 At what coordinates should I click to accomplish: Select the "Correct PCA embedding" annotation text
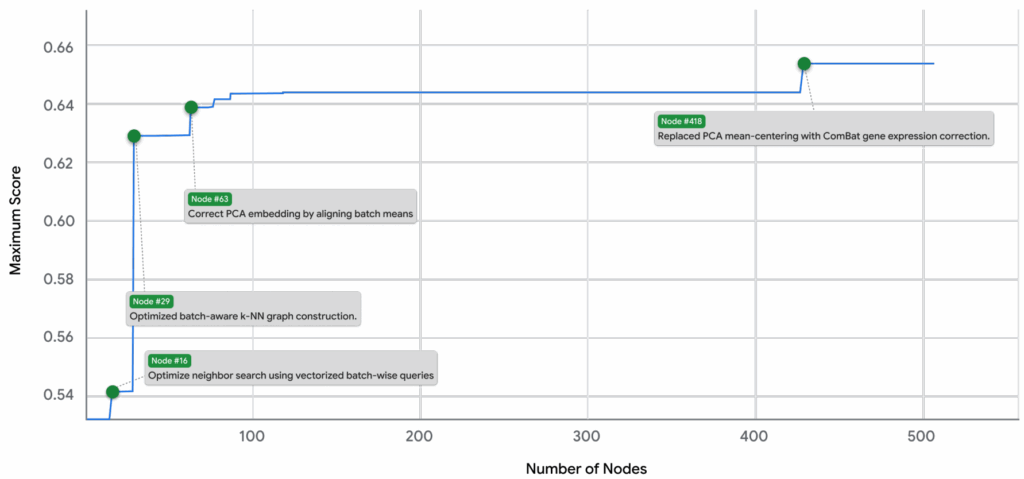[x=300, y=214]
